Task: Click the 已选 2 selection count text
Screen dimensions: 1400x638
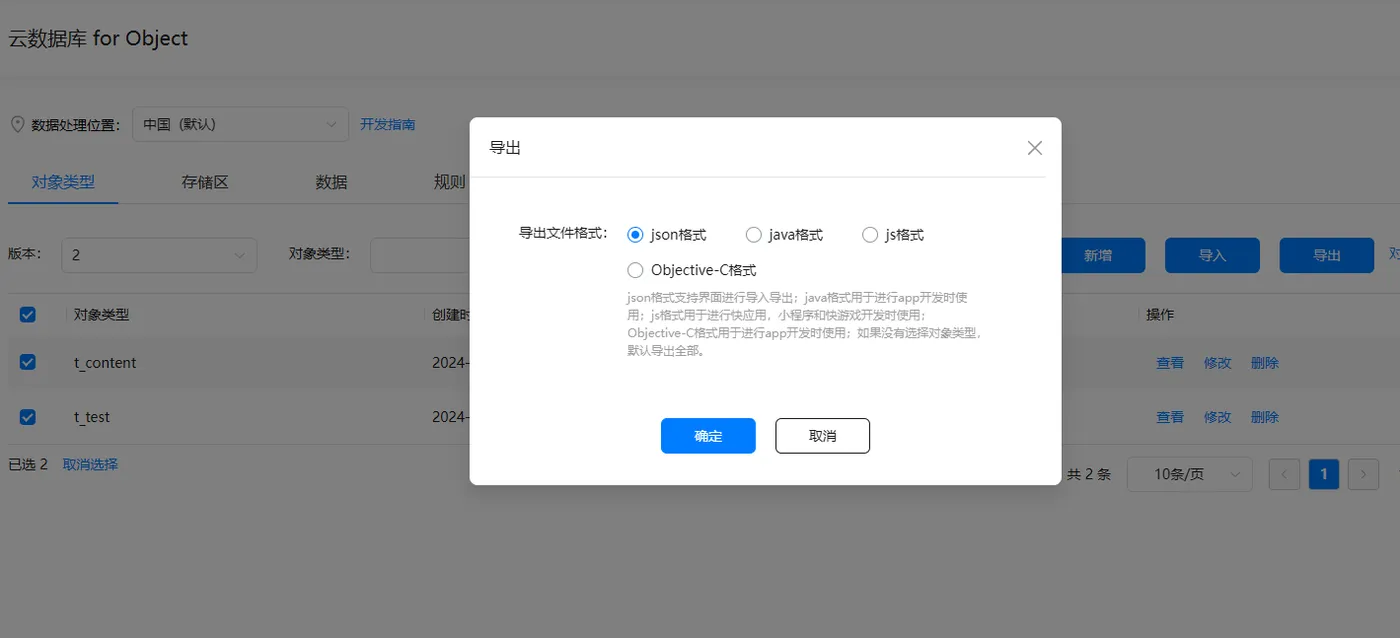Action: pos(28,464)
